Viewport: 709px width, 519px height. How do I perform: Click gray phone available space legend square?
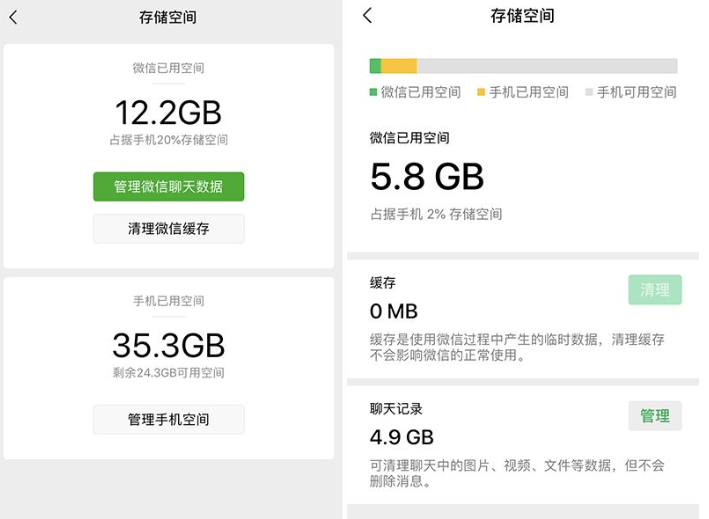click(x=589, y=92)
